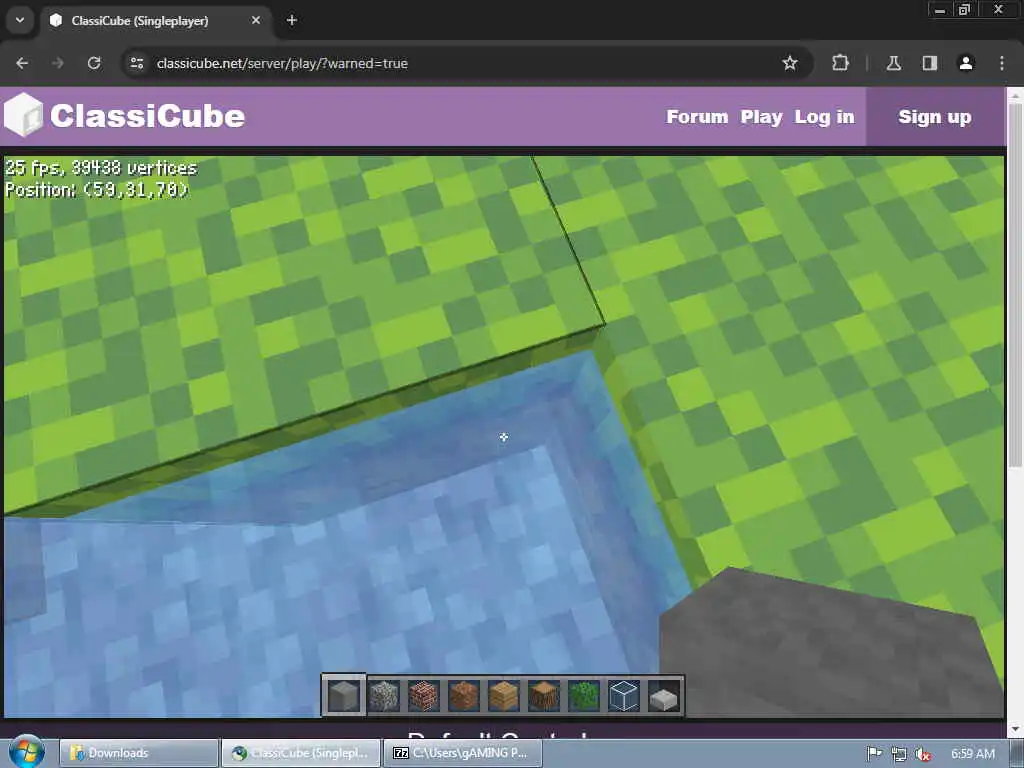
Task: Click the Action Center flag icon
Action: click(x=874, y=754)
